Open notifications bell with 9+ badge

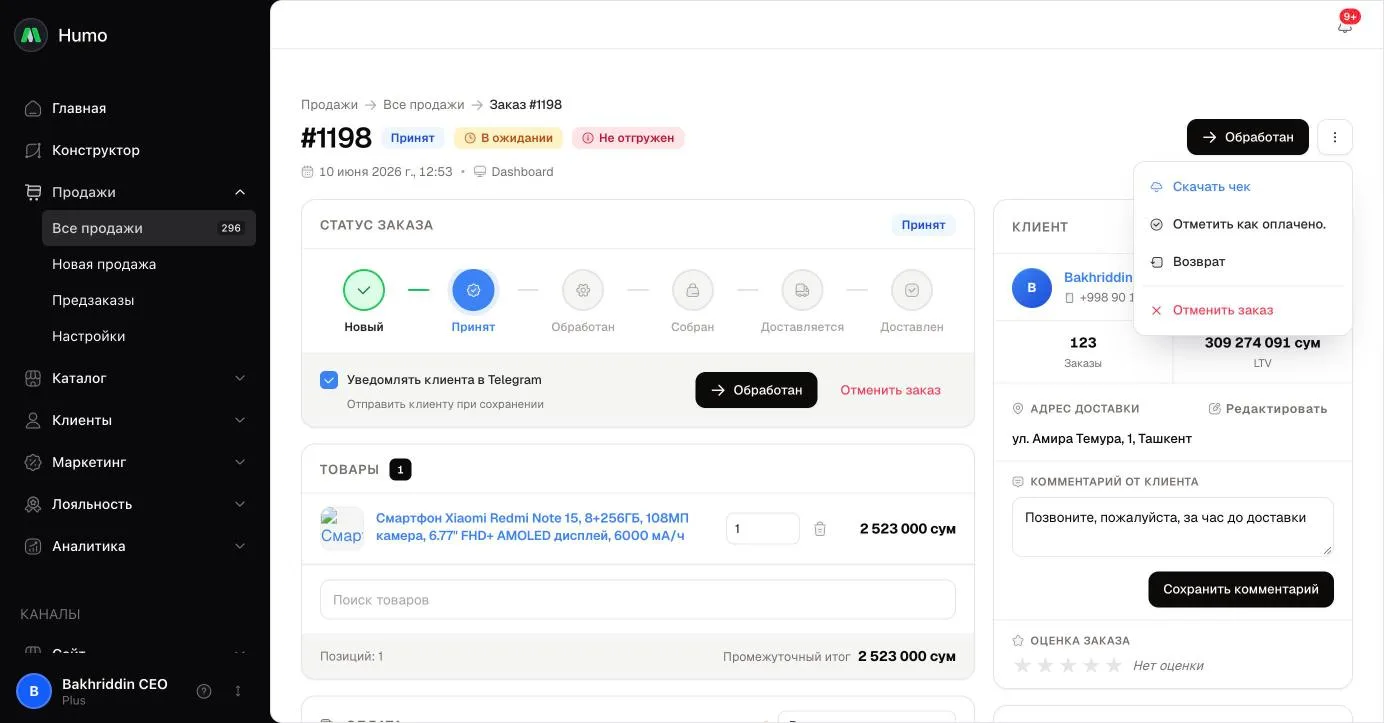tap(1345, 25)
